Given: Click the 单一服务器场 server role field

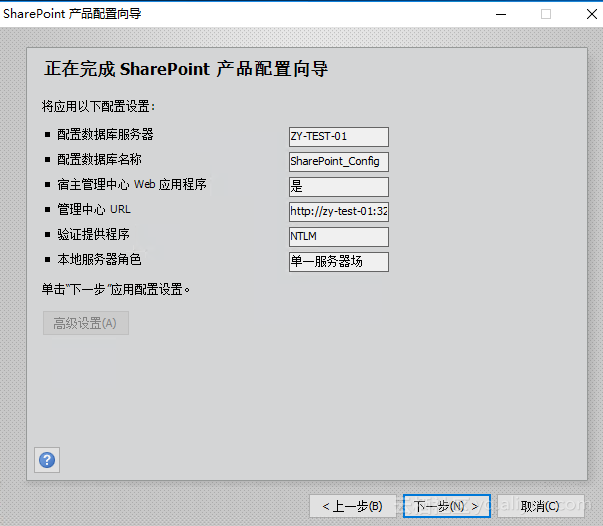Looking at the screenshot, I should [x=339, y=262].
